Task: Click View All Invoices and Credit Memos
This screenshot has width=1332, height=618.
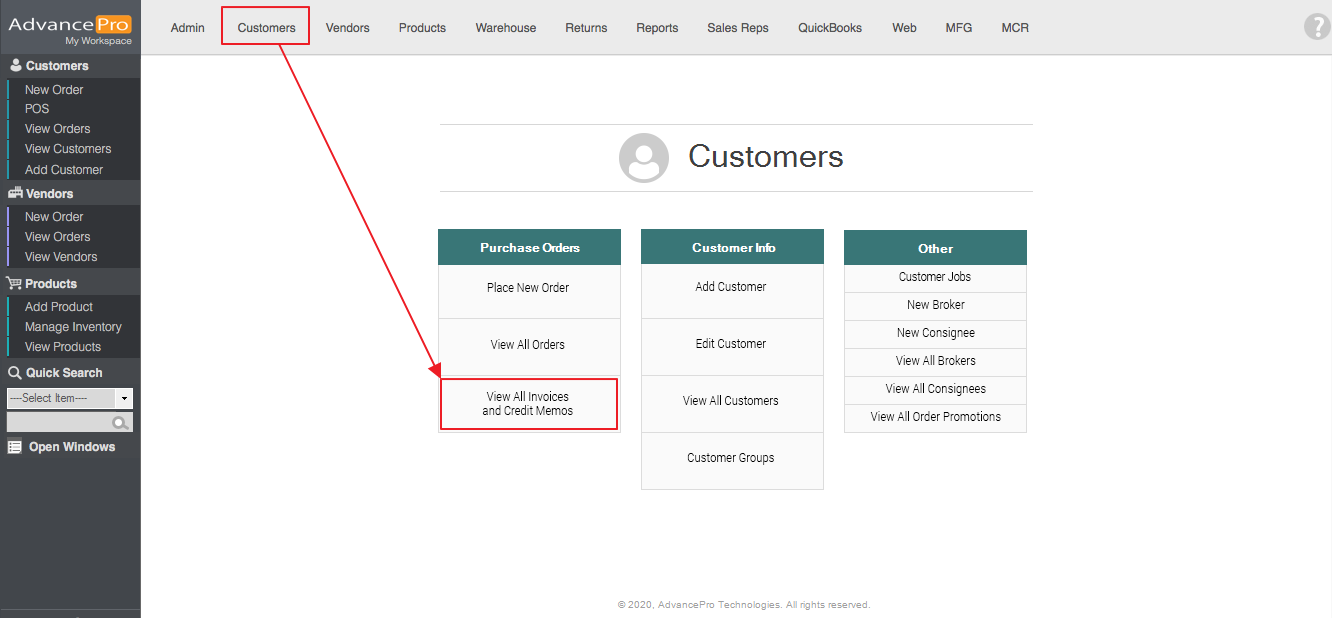Action: pos(528,404)
